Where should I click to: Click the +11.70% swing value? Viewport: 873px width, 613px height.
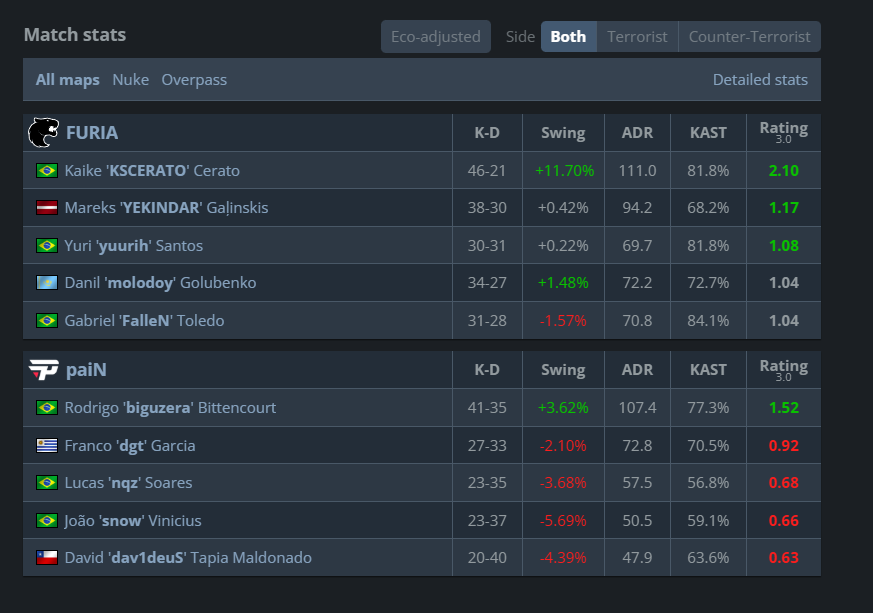click(565, 170)
